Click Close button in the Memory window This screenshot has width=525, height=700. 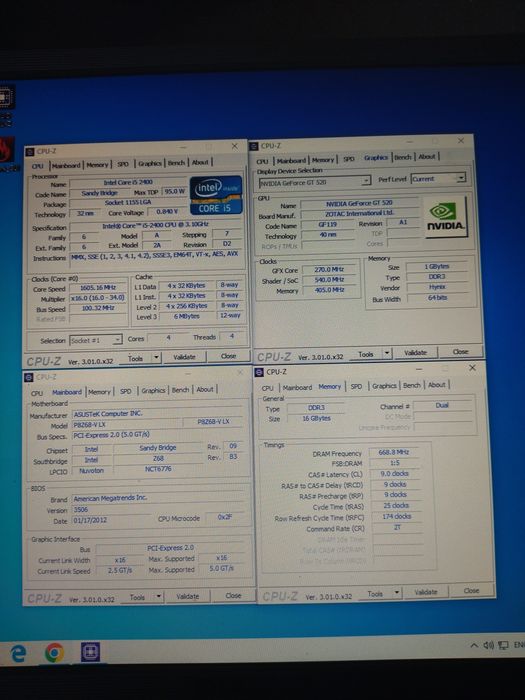click(471, 590)
